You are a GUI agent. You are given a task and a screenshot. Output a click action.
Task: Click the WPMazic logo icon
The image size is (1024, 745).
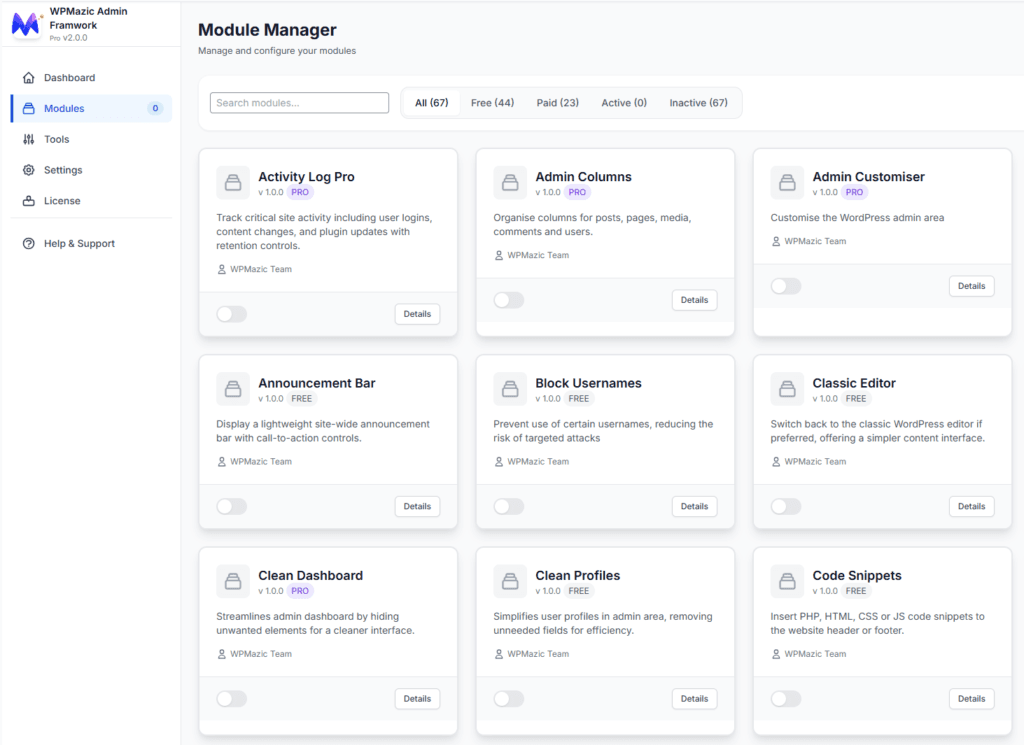26,24
